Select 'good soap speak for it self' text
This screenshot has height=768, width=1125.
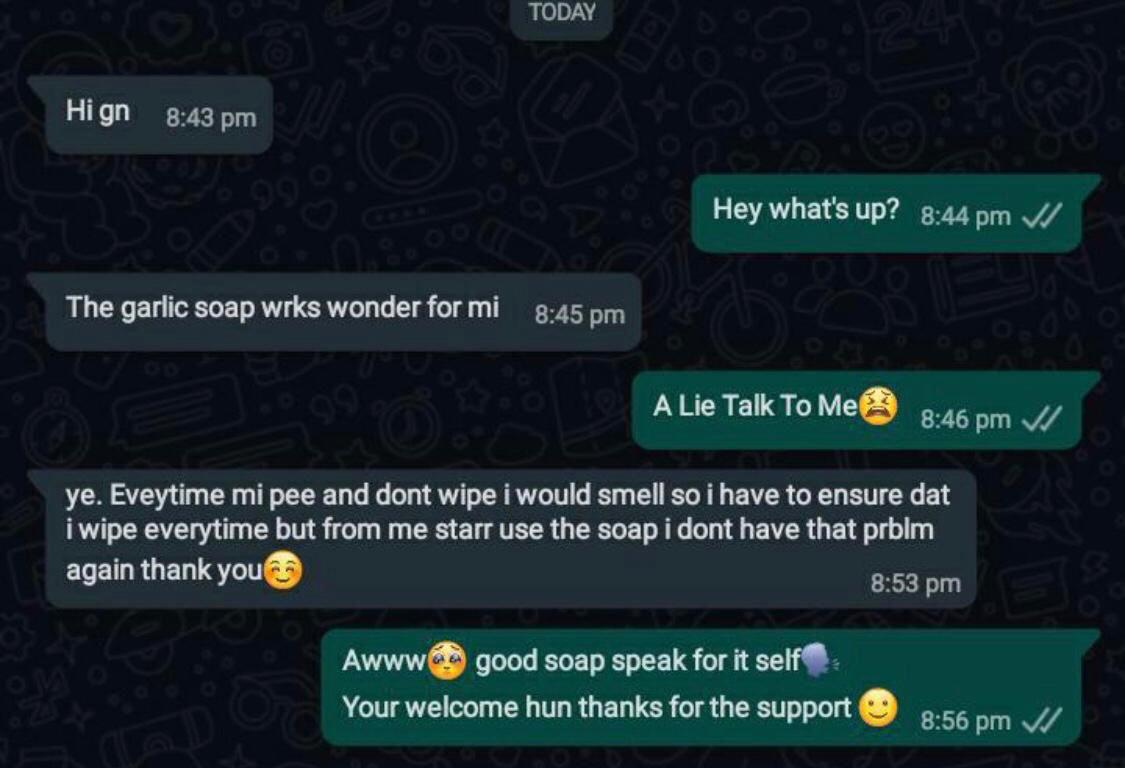[x=637, y=660]
